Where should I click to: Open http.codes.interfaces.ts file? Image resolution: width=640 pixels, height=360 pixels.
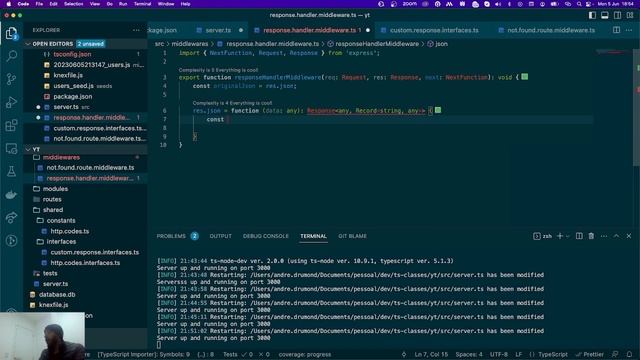(85, 263)
